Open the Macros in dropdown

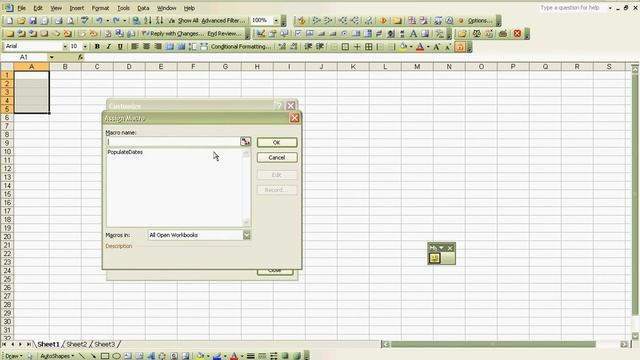tap(247, 235)
